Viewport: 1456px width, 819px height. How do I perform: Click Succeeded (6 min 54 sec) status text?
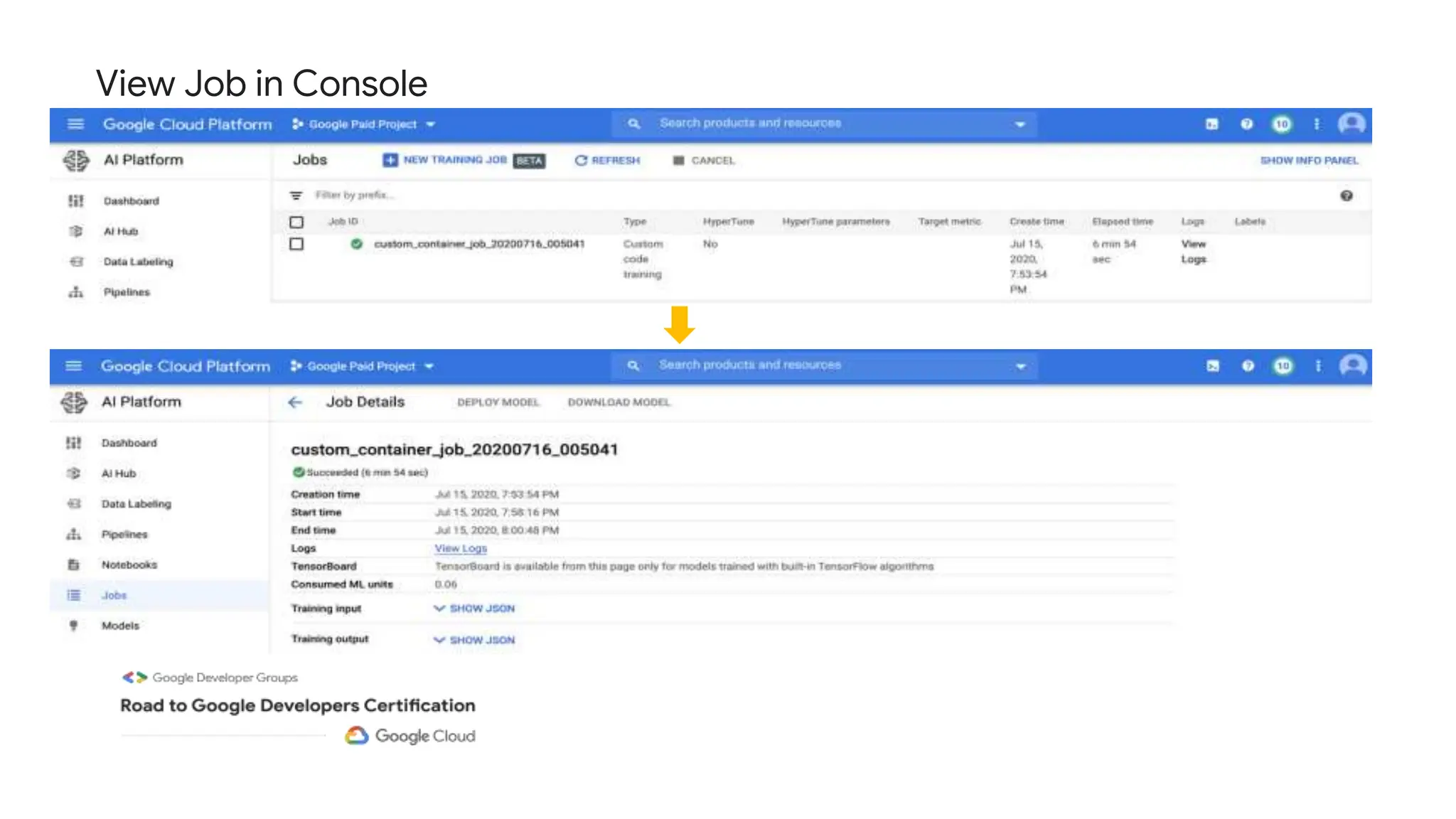coord(368,473)
